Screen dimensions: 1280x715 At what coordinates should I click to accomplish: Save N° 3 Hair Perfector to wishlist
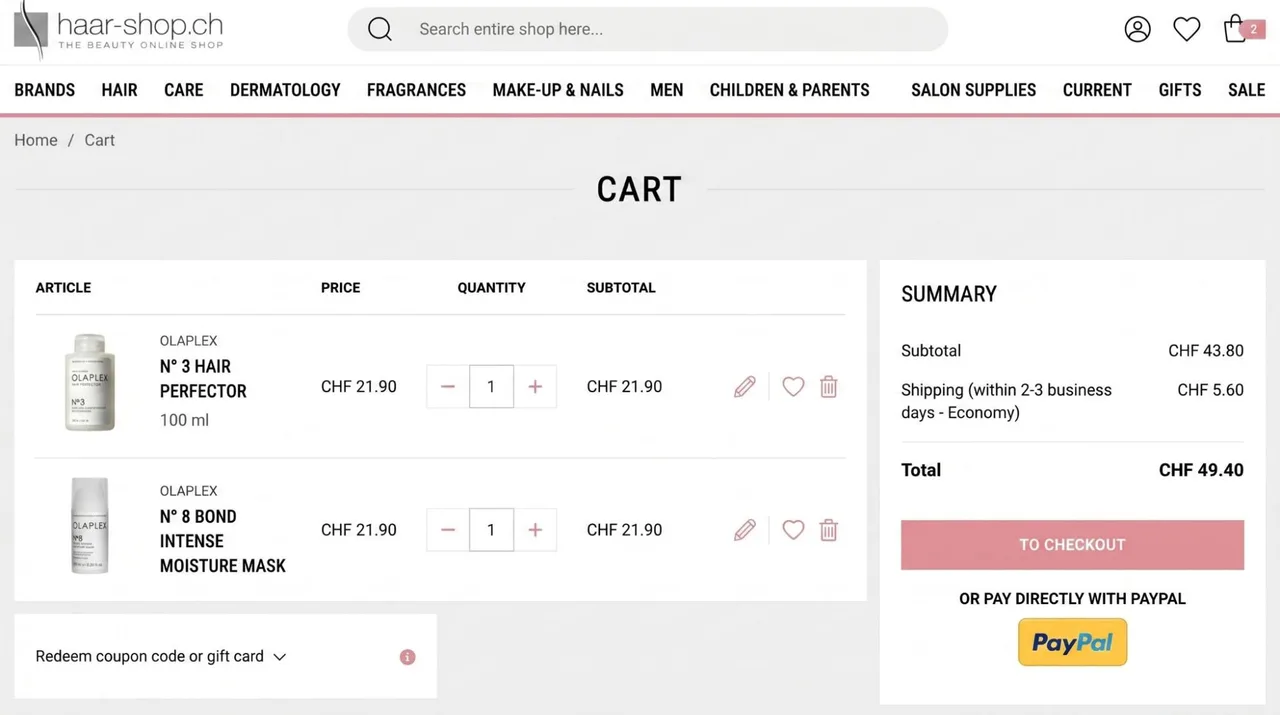(x=793, y=387)
